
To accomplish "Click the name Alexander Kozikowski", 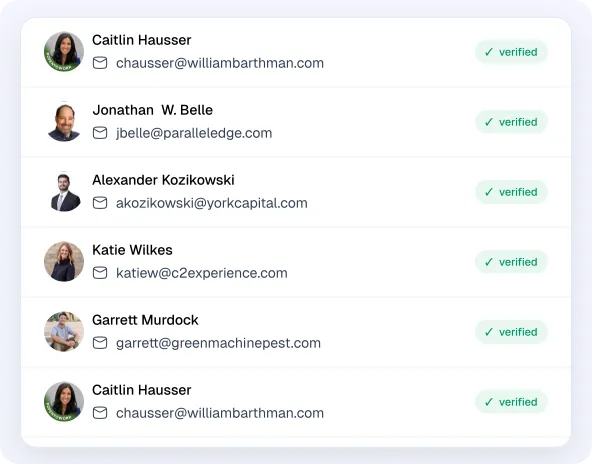I will (163, 180).
